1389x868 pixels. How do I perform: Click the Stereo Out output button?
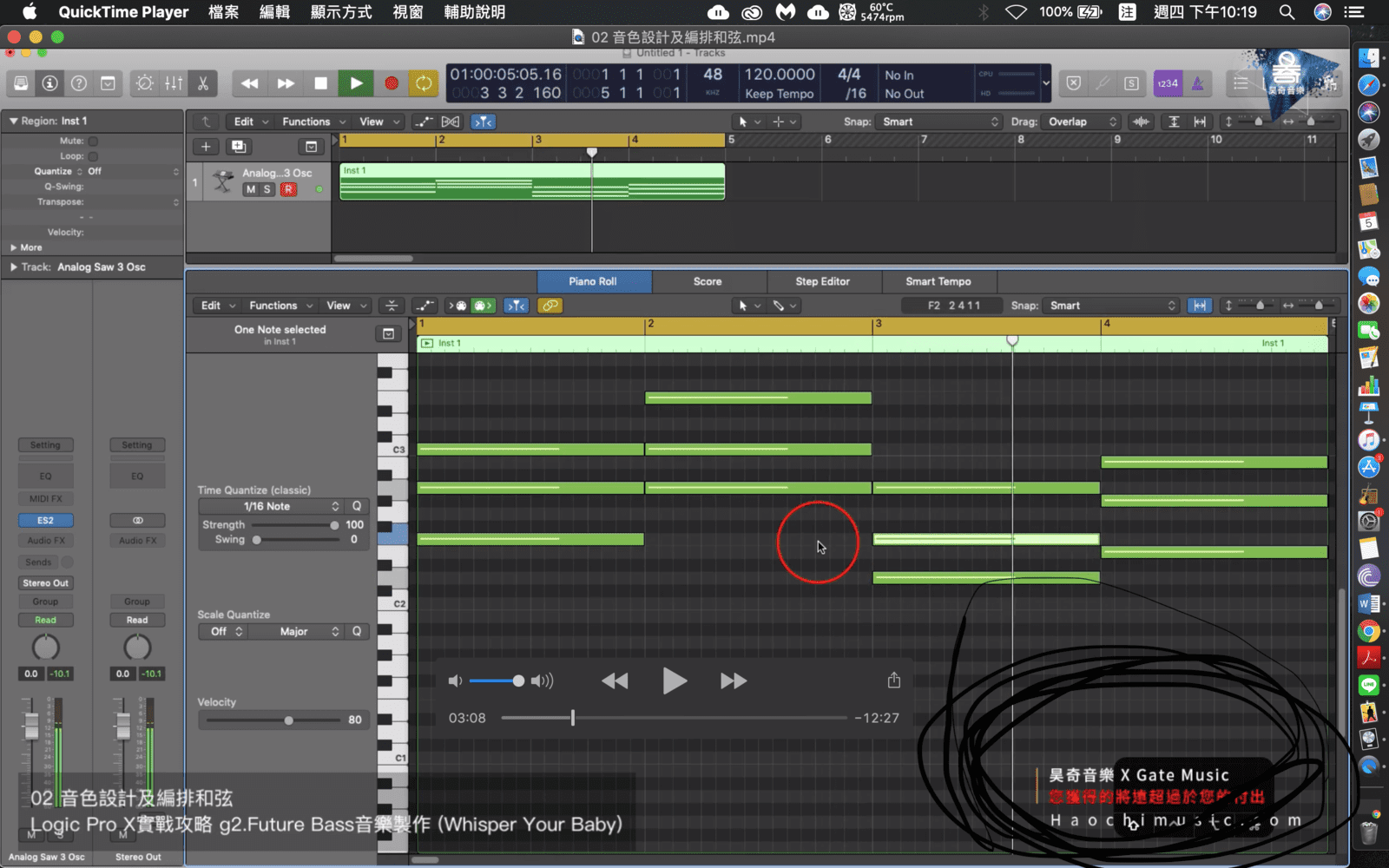coord(45,583)
